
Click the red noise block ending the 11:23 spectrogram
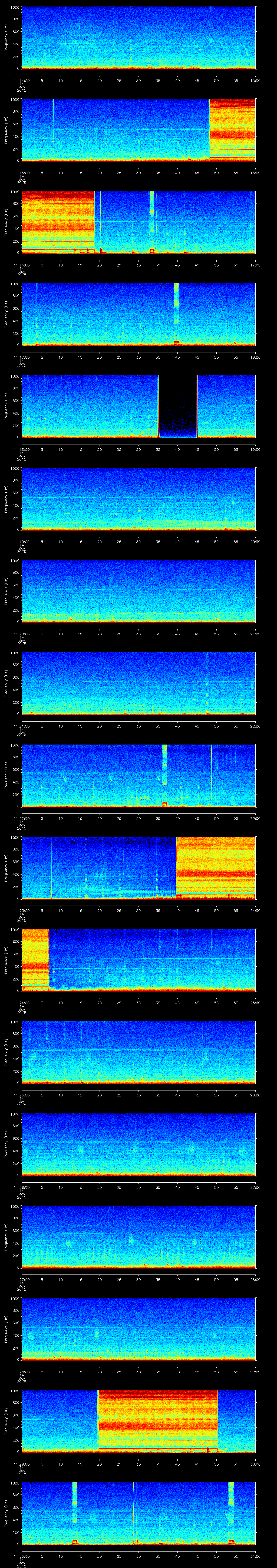[216, 868]
